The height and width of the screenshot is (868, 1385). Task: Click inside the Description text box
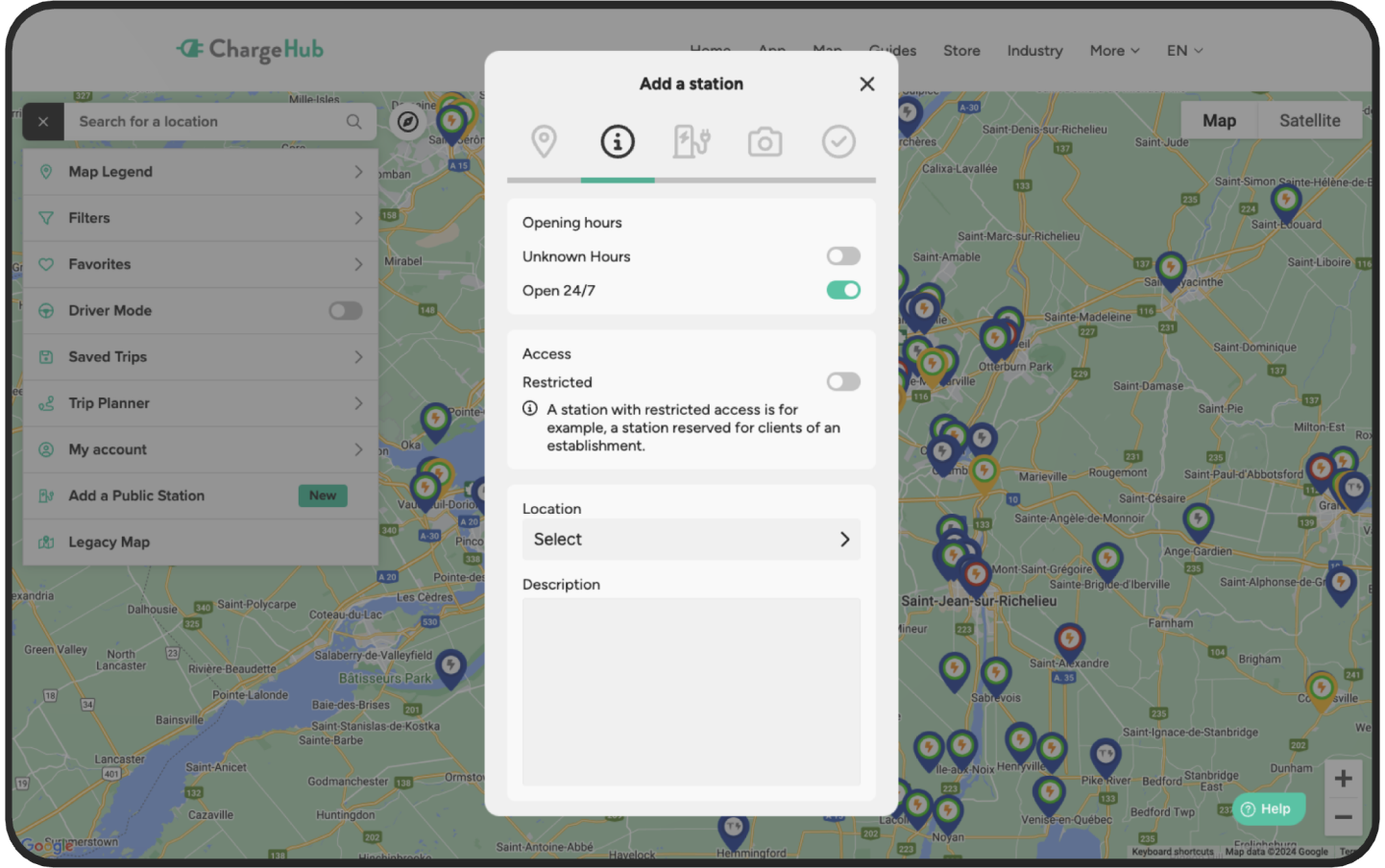tap(691, 691)
